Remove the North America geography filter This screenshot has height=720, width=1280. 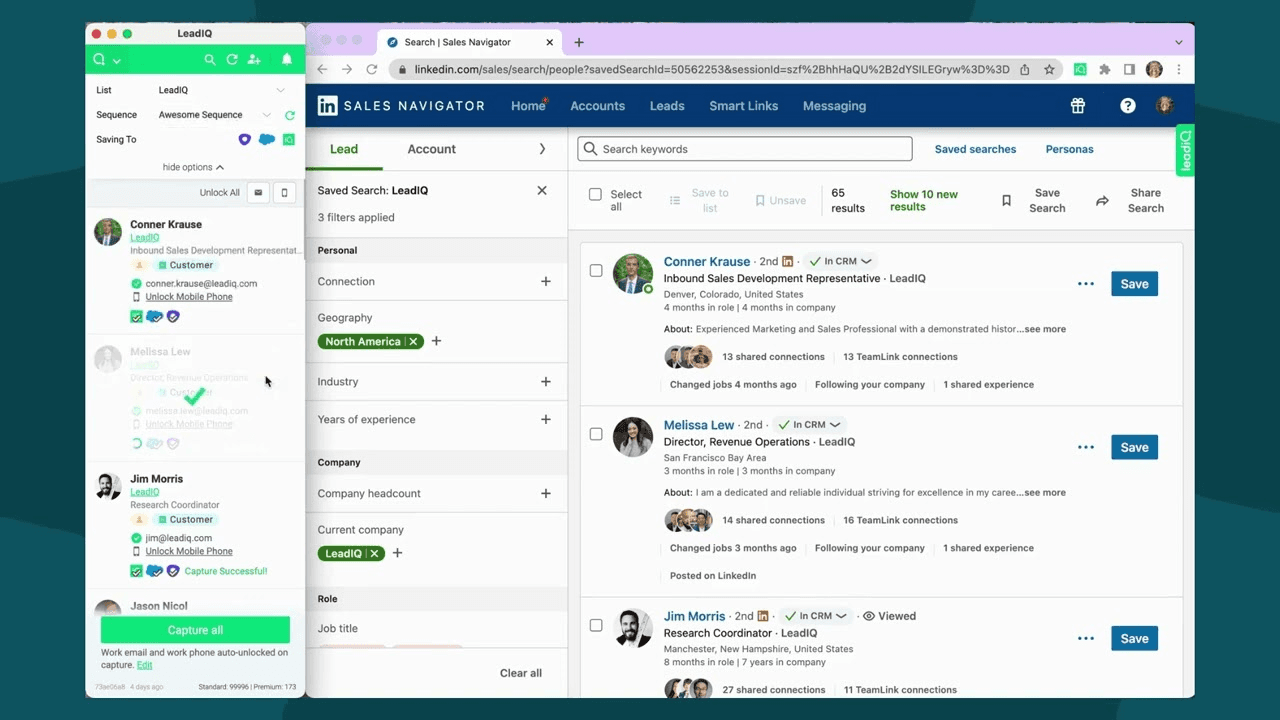click(x=413, y=342)
